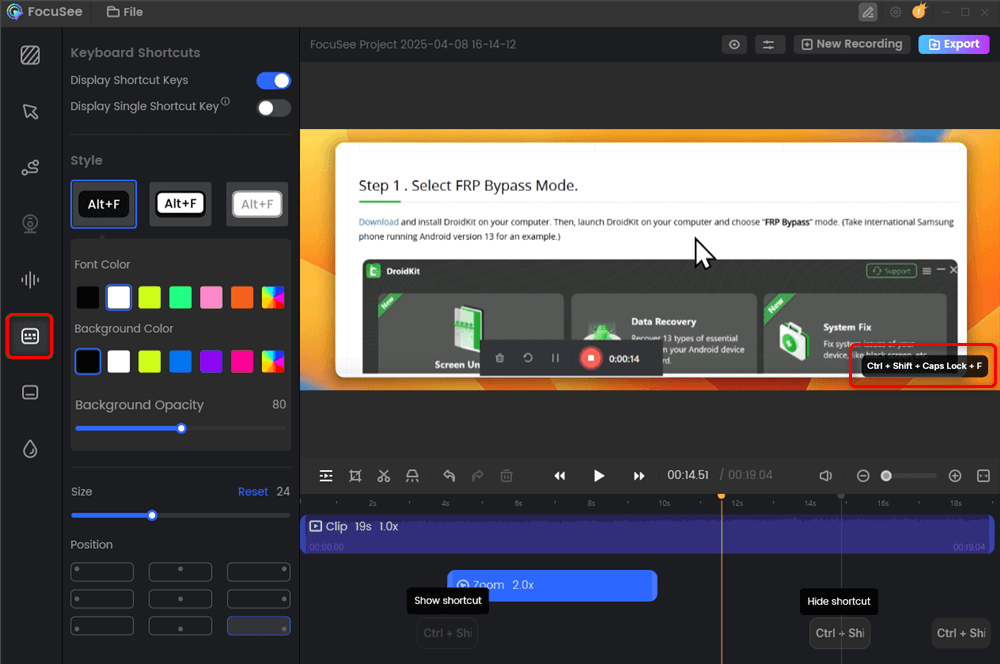
Task: Select the audio waveform sidebar icon
Action: click(x=30, y=280)
